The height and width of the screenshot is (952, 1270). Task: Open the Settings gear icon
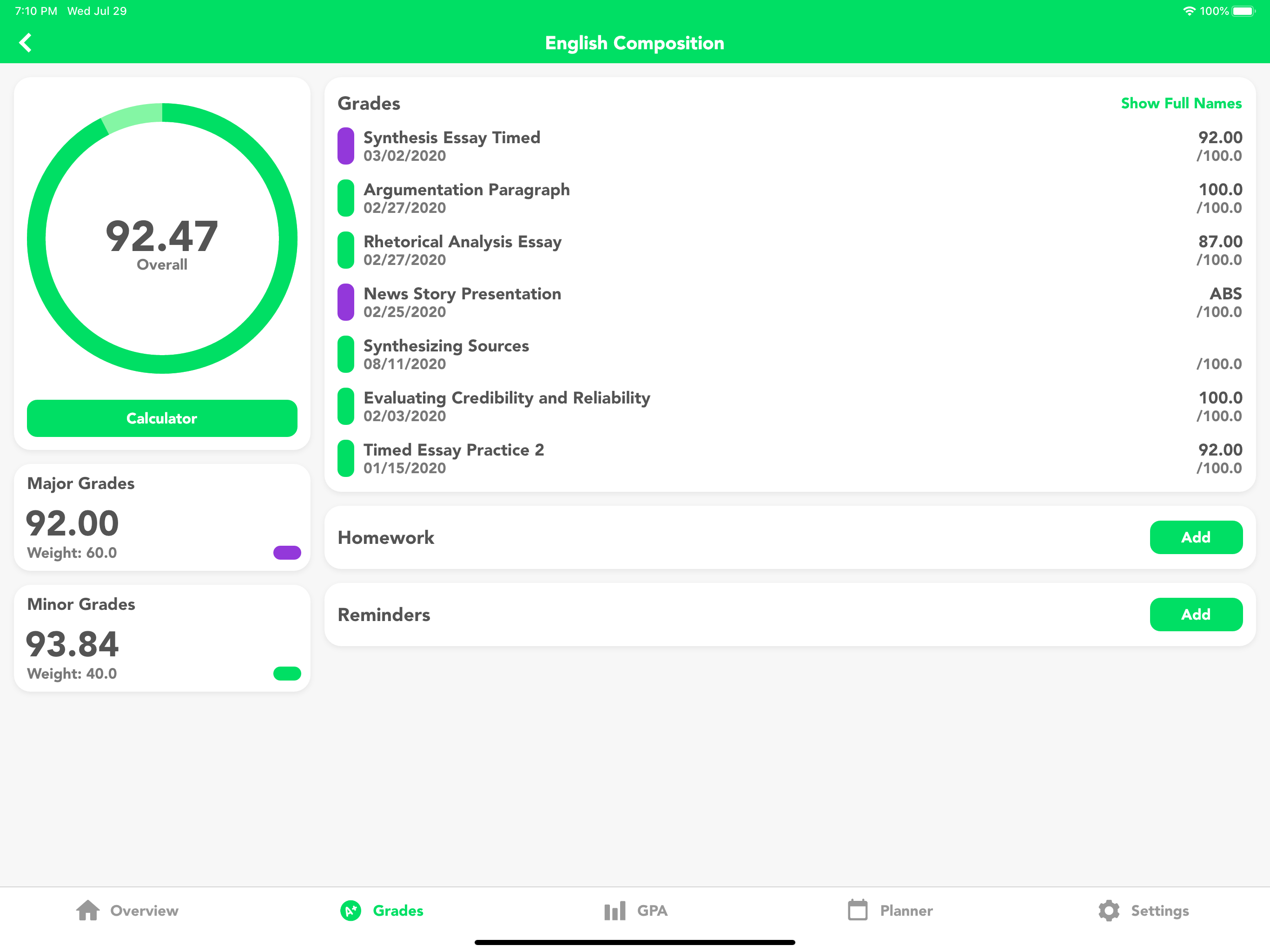pyautogui.click(x=1109, y=910)
